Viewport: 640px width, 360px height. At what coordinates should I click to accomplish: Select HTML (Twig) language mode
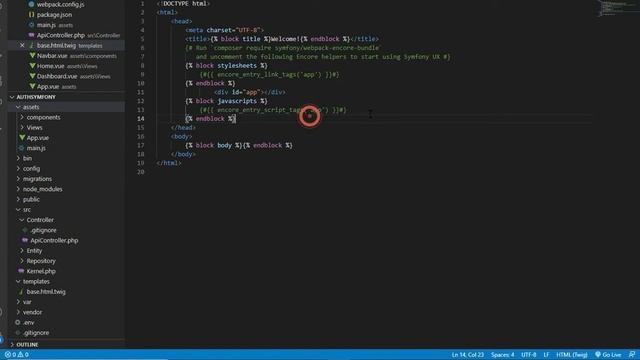coord(572,355)
